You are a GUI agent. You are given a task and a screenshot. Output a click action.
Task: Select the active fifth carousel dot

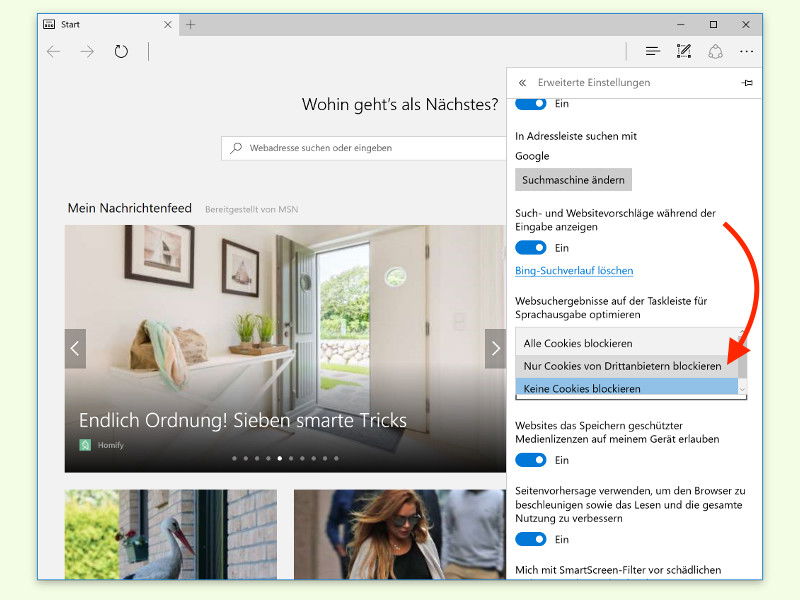point(280,458)
